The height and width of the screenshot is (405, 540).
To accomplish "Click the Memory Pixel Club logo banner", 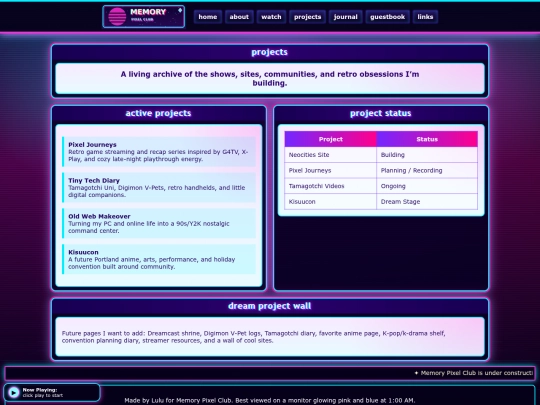I will pos(144,17).
